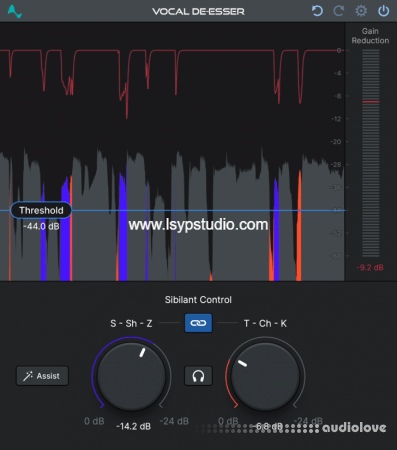Viewport: 397px width, 450px height.
Task: Click the T - Ch - K knob
Action: pyautogui.click(x=265, y=376)
